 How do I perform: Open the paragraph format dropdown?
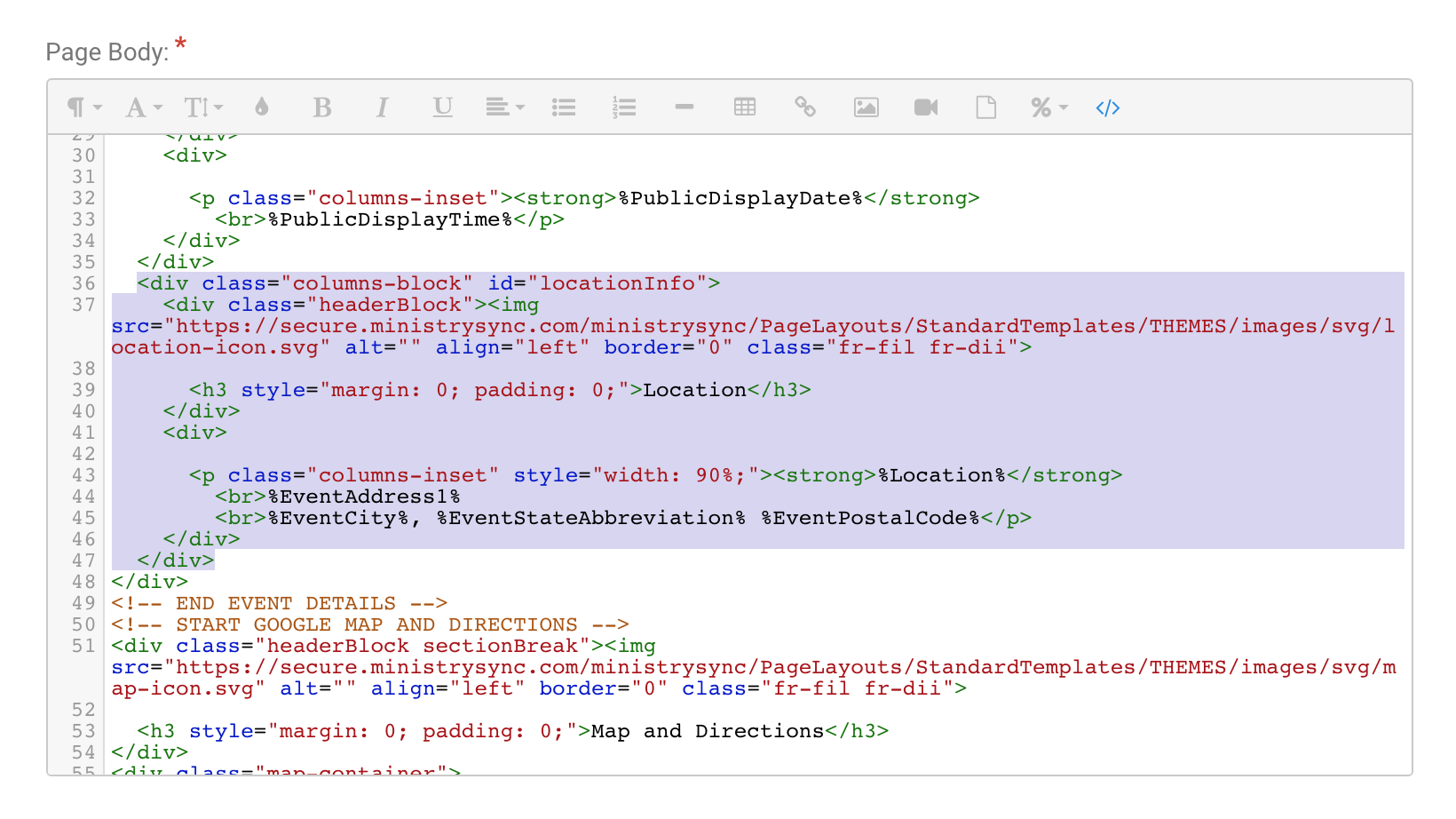(84, 107)
